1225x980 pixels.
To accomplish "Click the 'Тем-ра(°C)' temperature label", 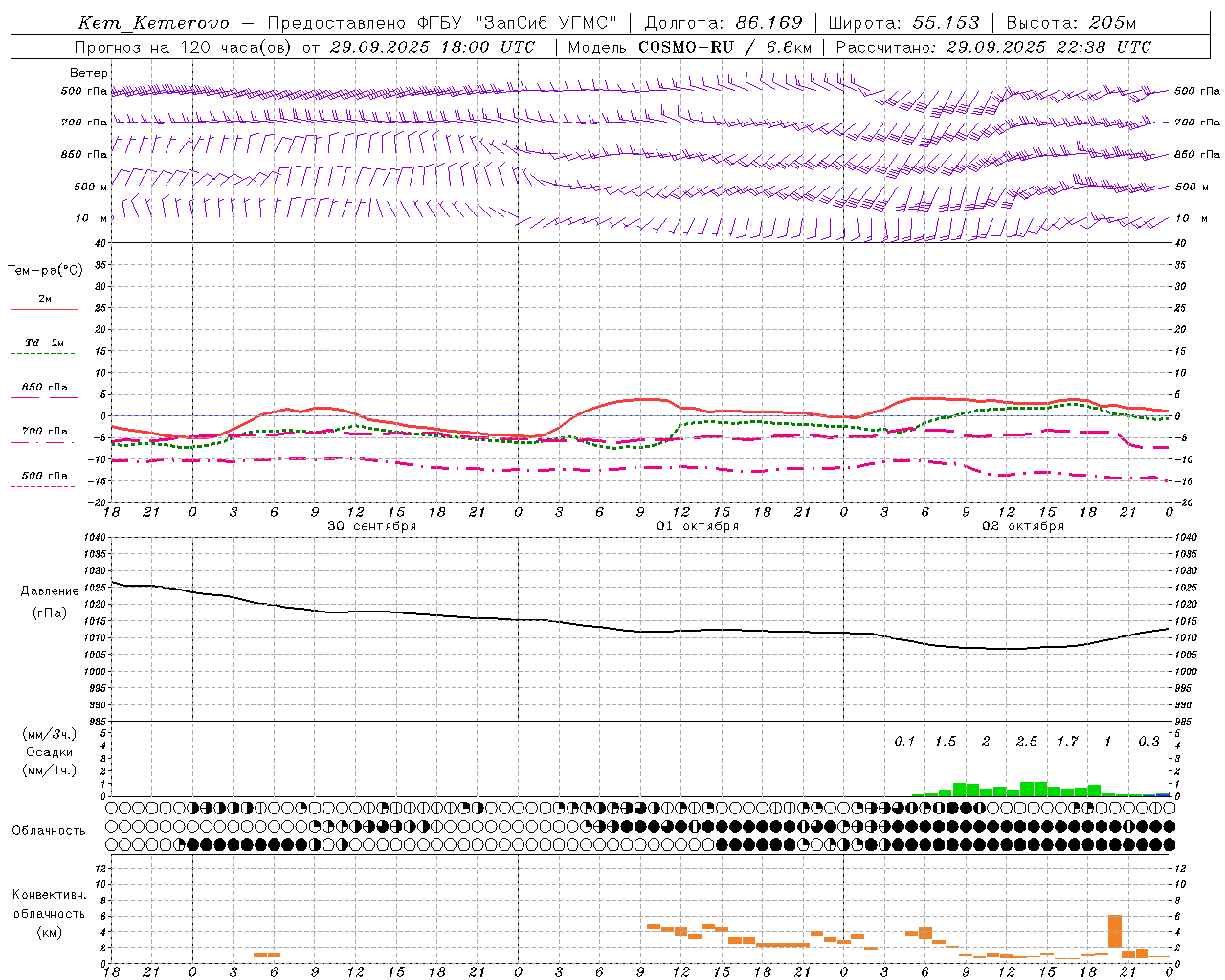I will pyautogui.click(x=45, y=271).
